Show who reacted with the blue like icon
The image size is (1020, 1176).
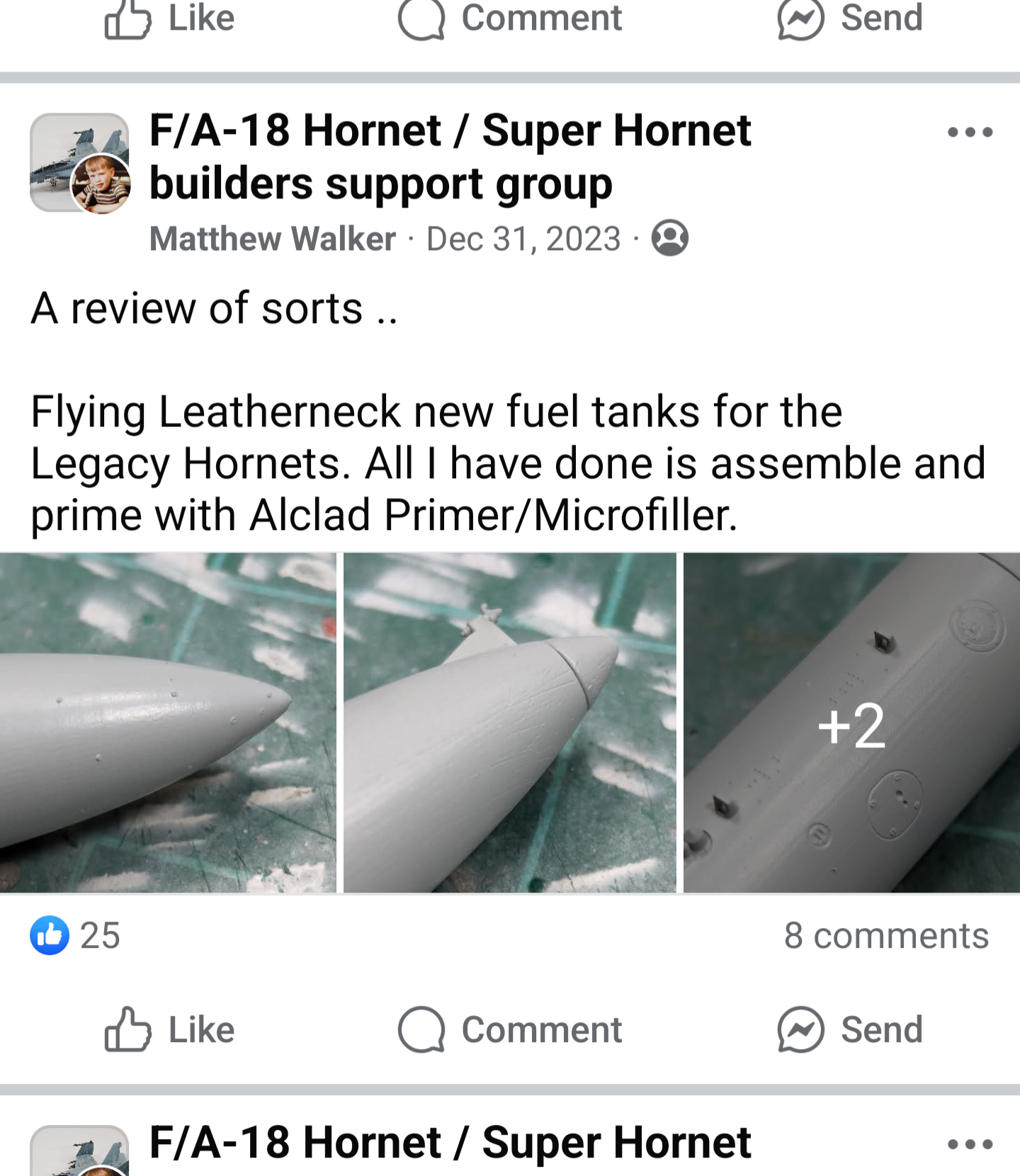coord(50,935)
